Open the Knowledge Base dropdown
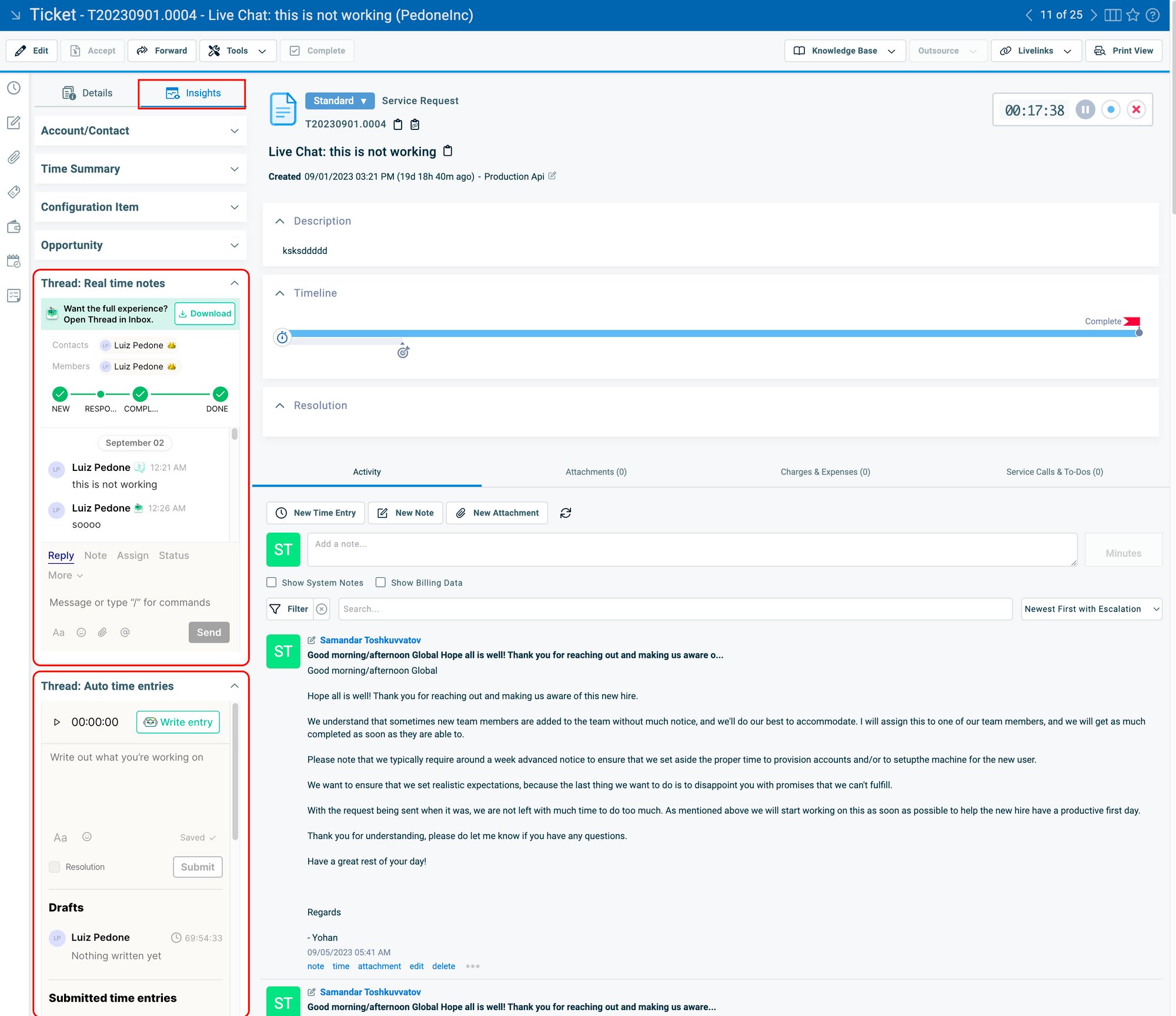This screenshot has height=1016, width=1176. 844,51
